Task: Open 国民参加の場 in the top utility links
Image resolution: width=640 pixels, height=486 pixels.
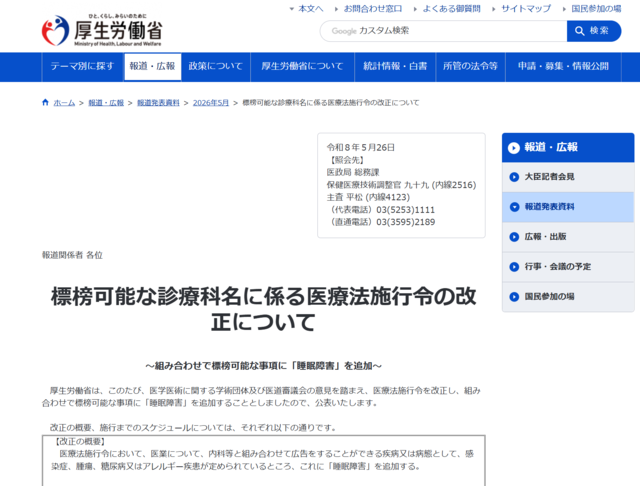Action: point(596,9)
